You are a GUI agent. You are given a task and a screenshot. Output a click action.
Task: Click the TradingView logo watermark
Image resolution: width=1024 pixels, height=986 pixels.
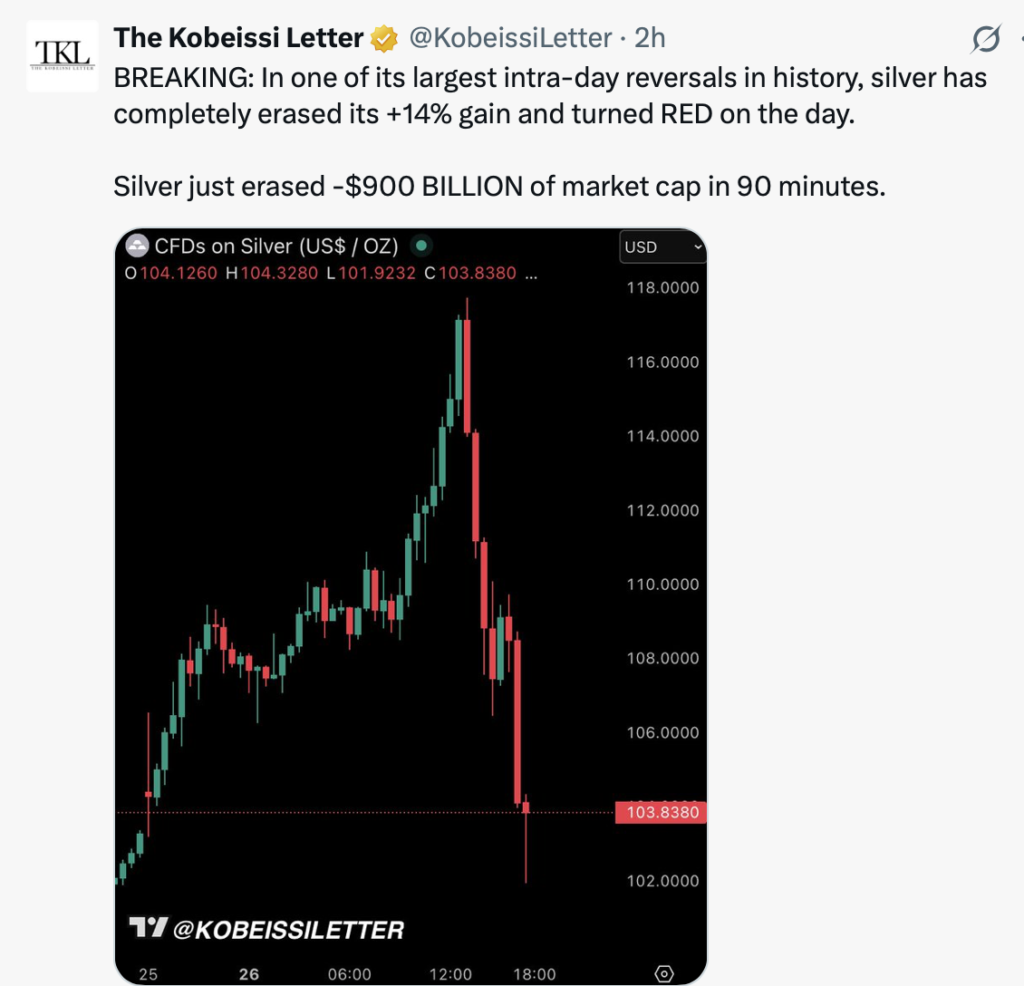147,929
